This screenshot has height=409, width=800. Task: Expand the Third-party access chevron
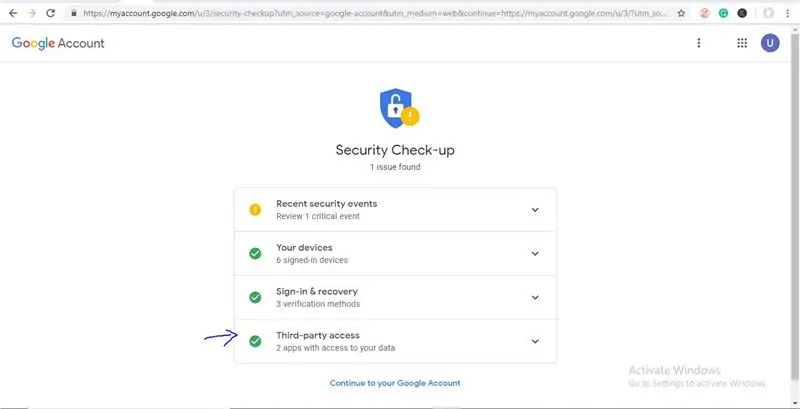(535, 341)
